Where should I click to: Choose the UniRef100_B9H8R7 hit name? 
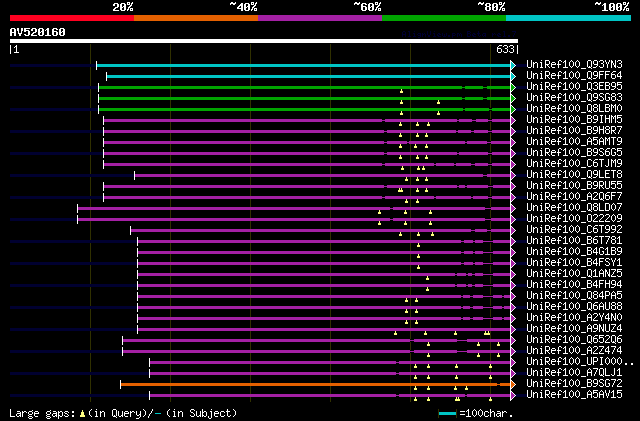click(x=574, y=131)
